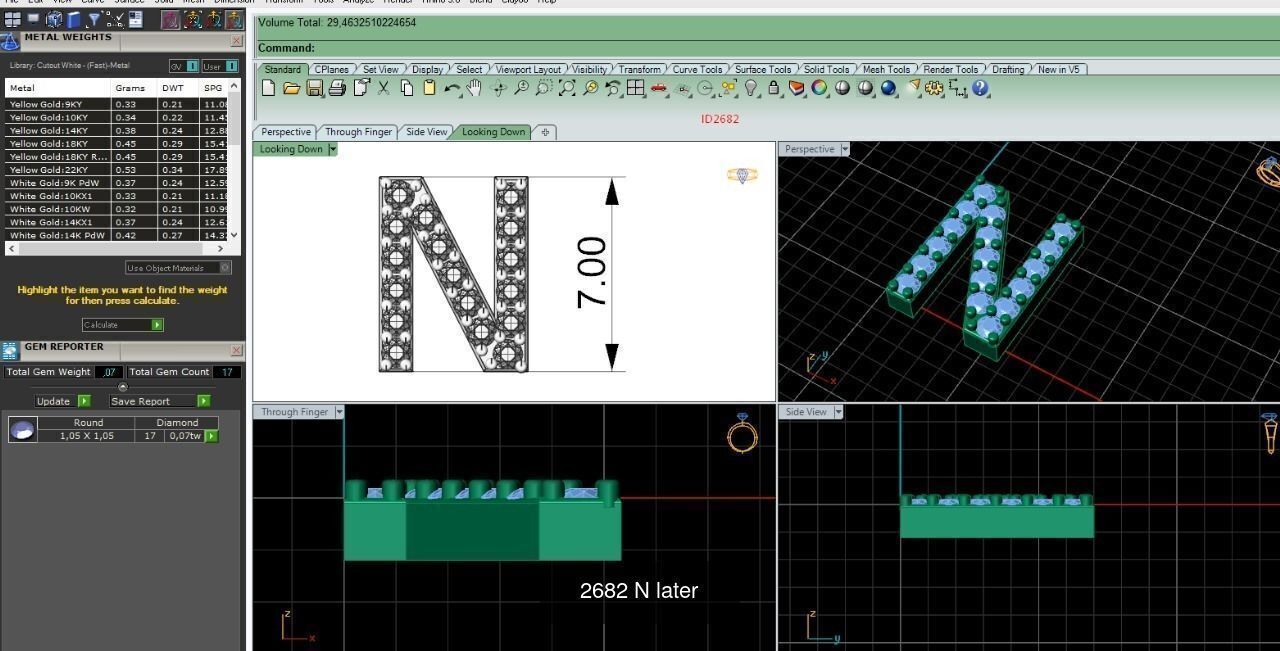Viewport: 1280px width, 651px height.
Task: Open the Curve Tools tab
Action: [697, 69]
